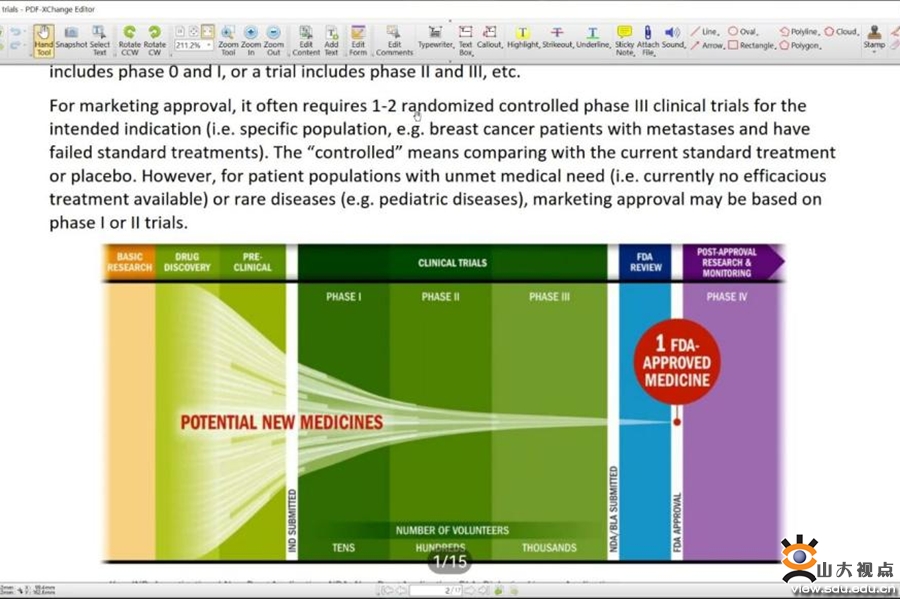Pick the Cloud annotation shape
The height and width of the screenshot is (599, 900).
pyautogui.click(x=841, y=31)
